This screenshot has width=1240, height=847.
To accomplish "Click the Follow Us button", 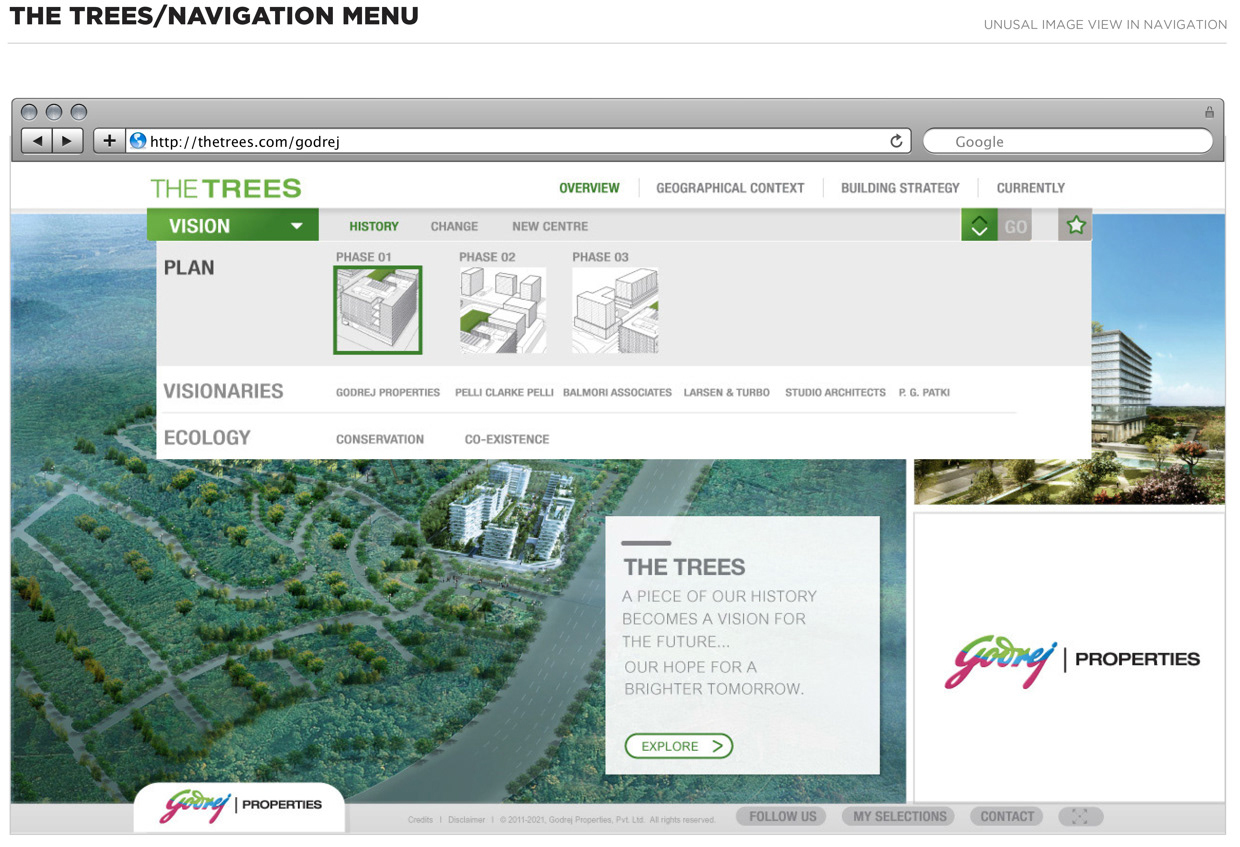I will pos(783,817).
